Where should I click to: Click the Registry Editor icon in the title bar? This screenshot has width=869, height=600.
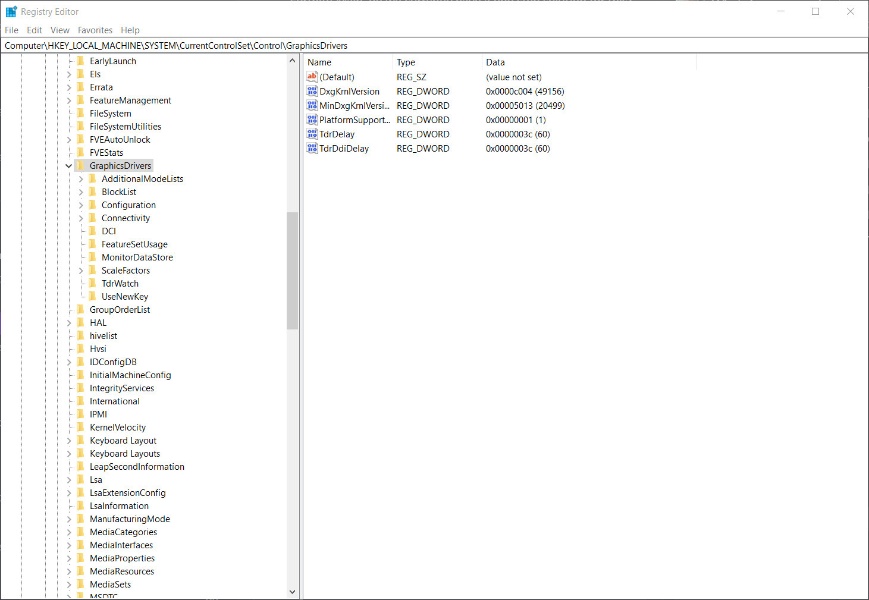pyautogui.click(x=11, y=12)
